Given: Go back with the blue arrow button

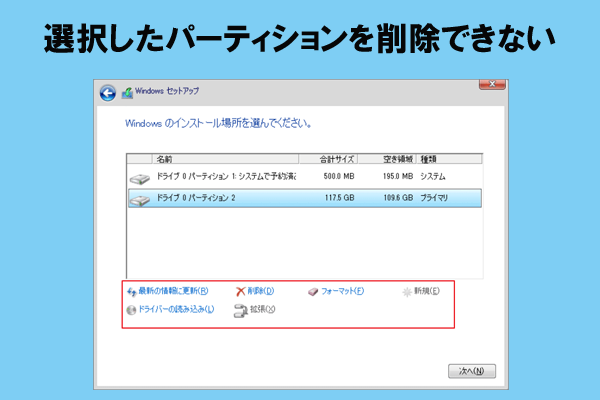Looking at the screenshot, I should click(108, 93).
